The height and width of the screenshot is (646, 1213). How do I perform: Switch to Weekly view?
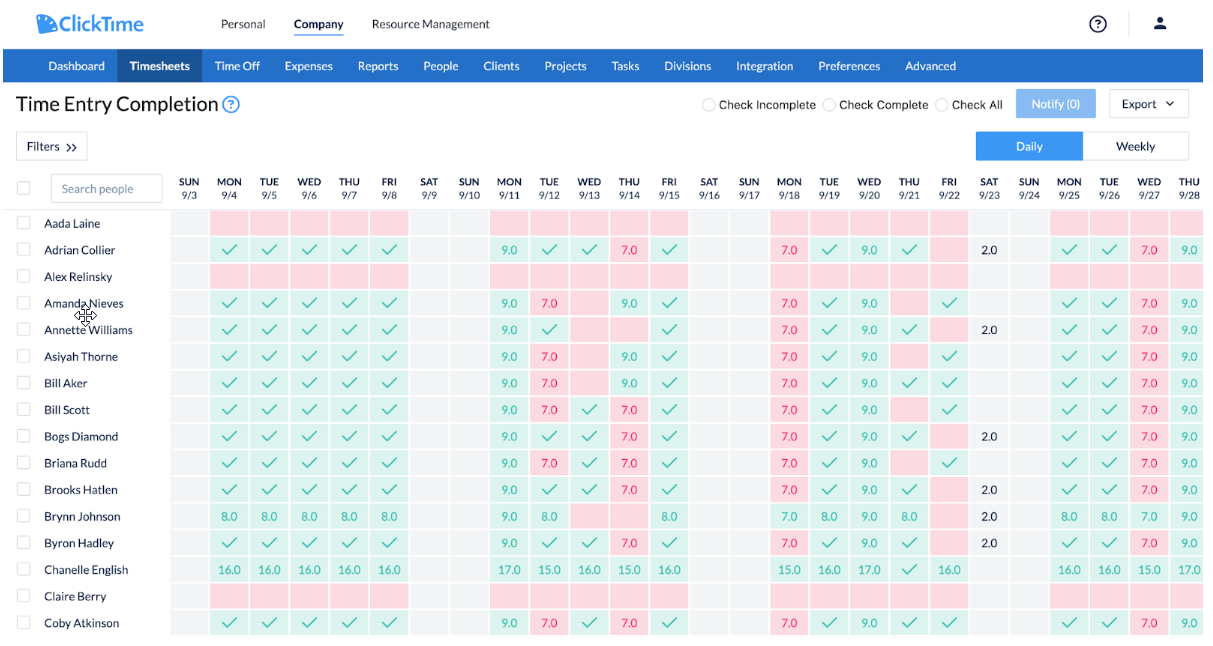1136,146
